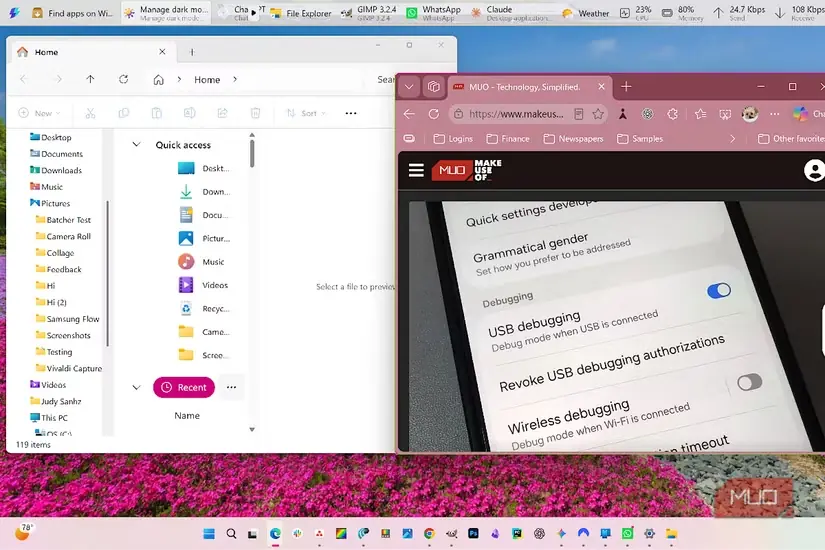Viewport: 825px width, 550px height.
Task: Open Recent section ellipsis options
Action: coord(231,387)
